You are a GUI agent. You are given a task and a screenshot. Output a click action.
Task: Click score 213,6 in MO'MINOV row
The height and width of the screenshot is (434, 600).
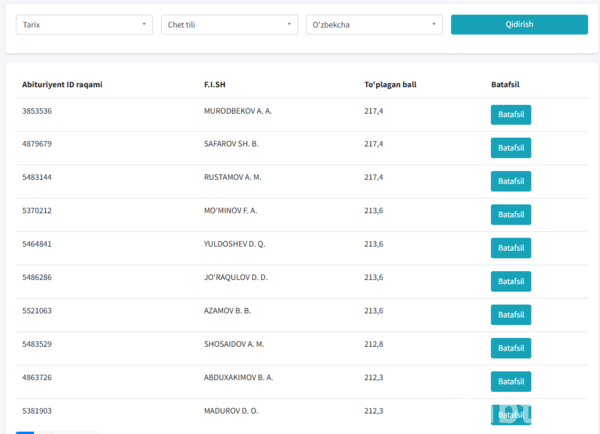(x=373, y=210)
